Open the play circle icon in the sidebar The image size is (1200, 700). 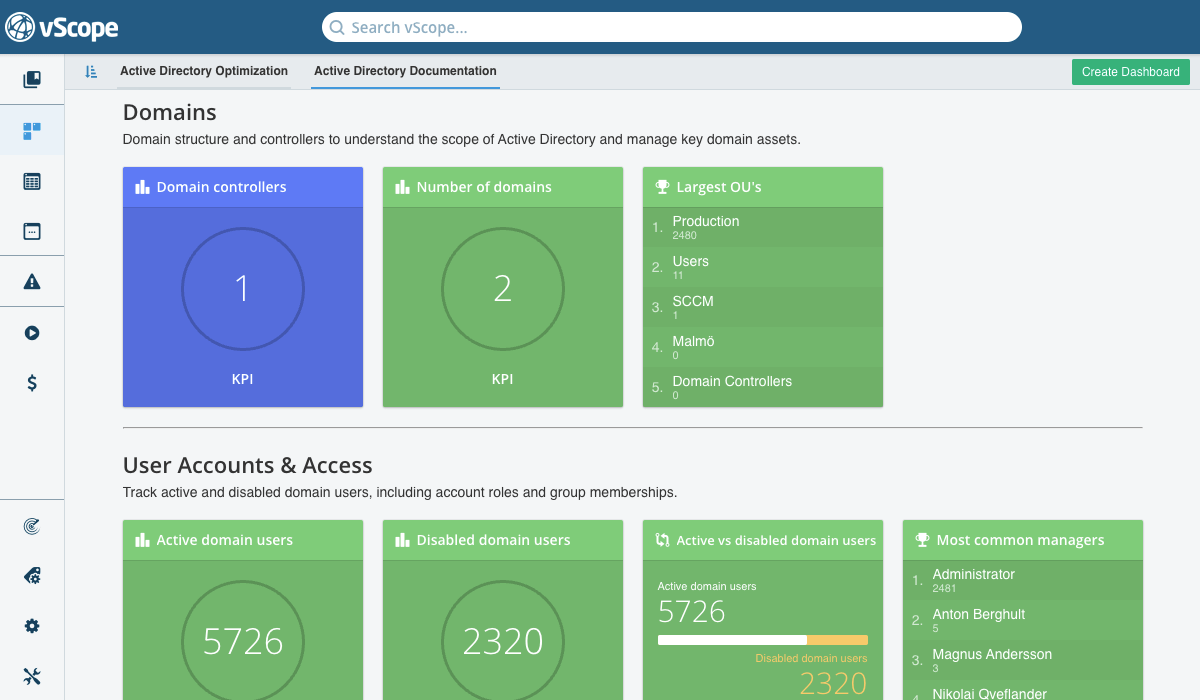[32, 333]
